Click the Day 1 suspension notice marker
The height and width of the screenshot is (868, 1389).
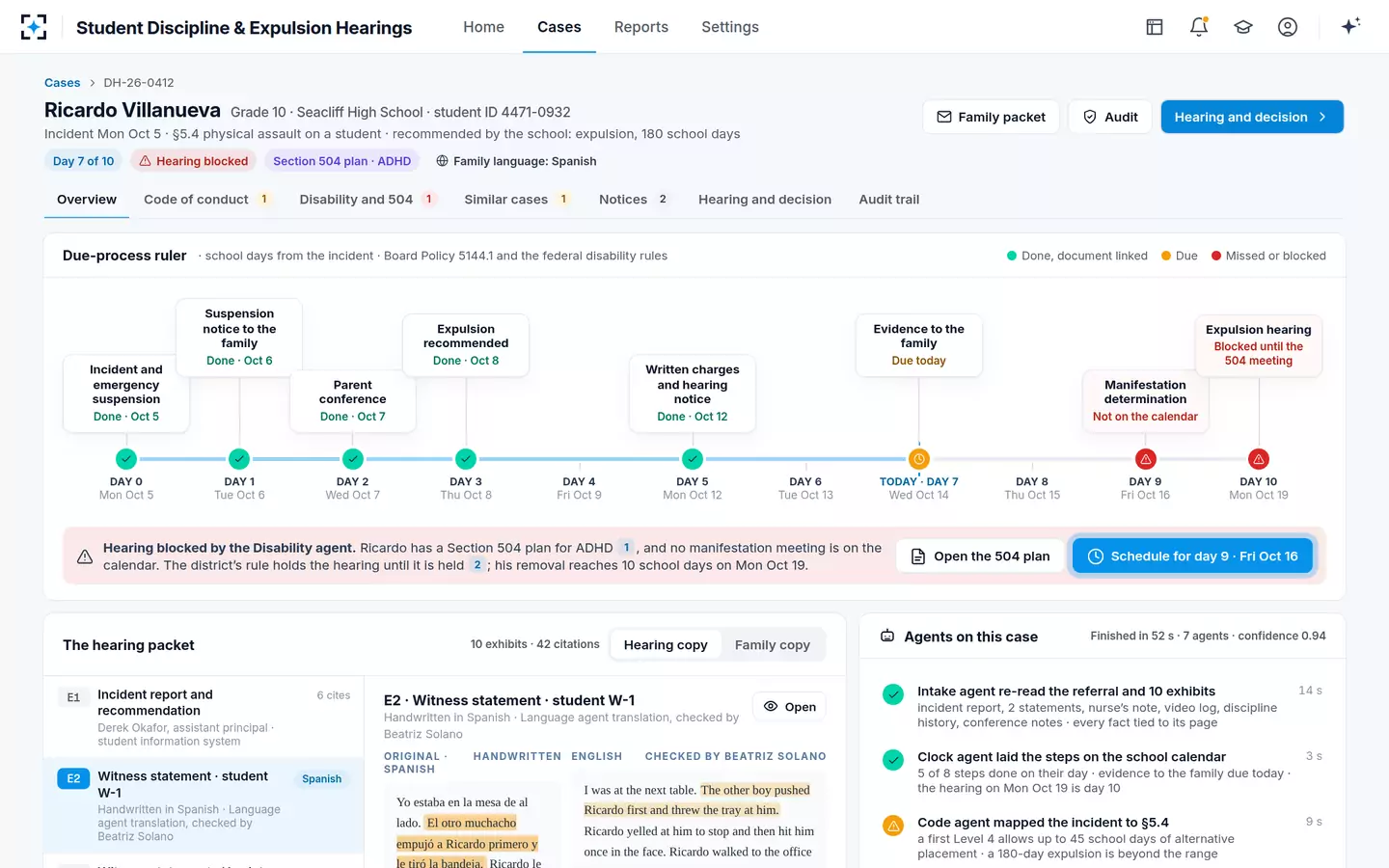(239, 459)
